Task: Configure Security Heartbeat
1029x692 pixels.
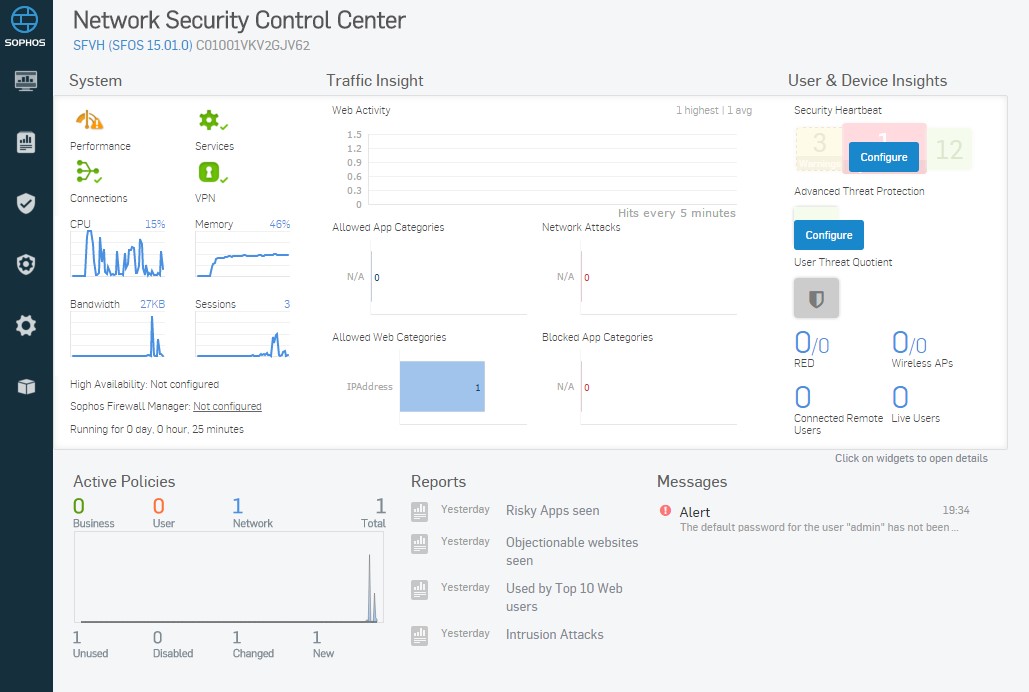Action: 883,157
